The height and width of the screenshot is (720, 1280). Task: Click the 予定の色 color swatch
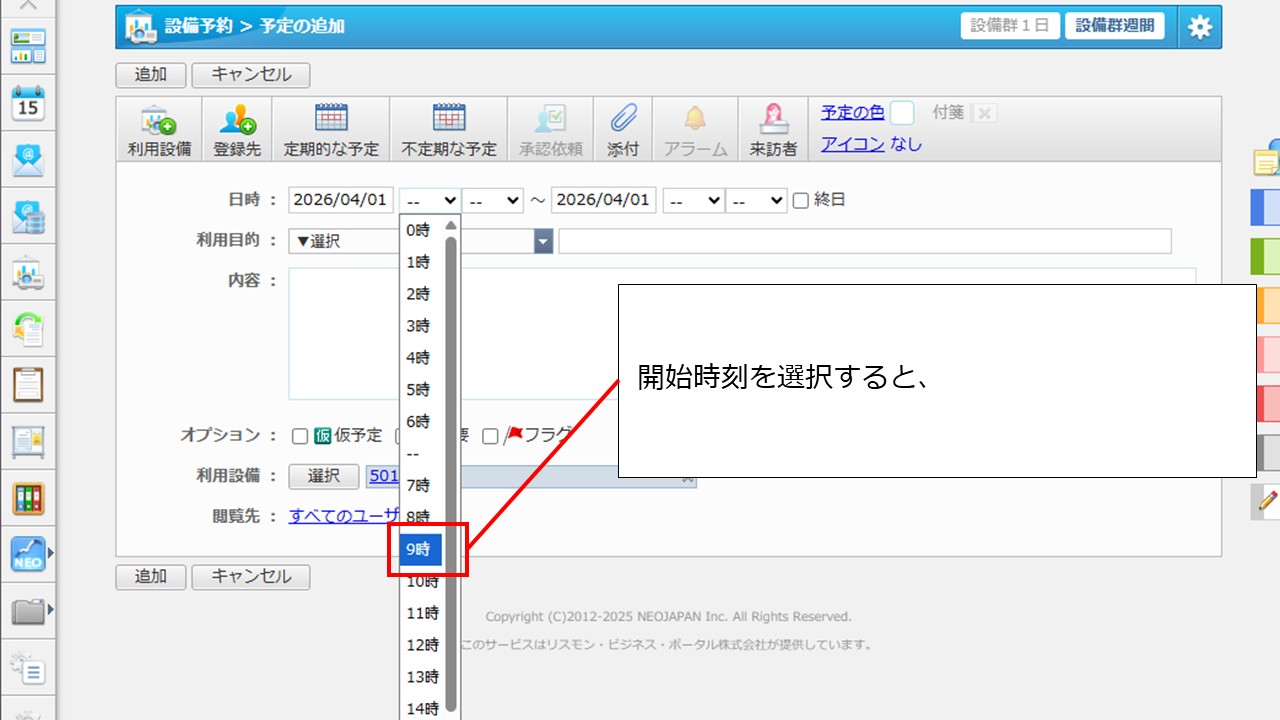(901, 113)
